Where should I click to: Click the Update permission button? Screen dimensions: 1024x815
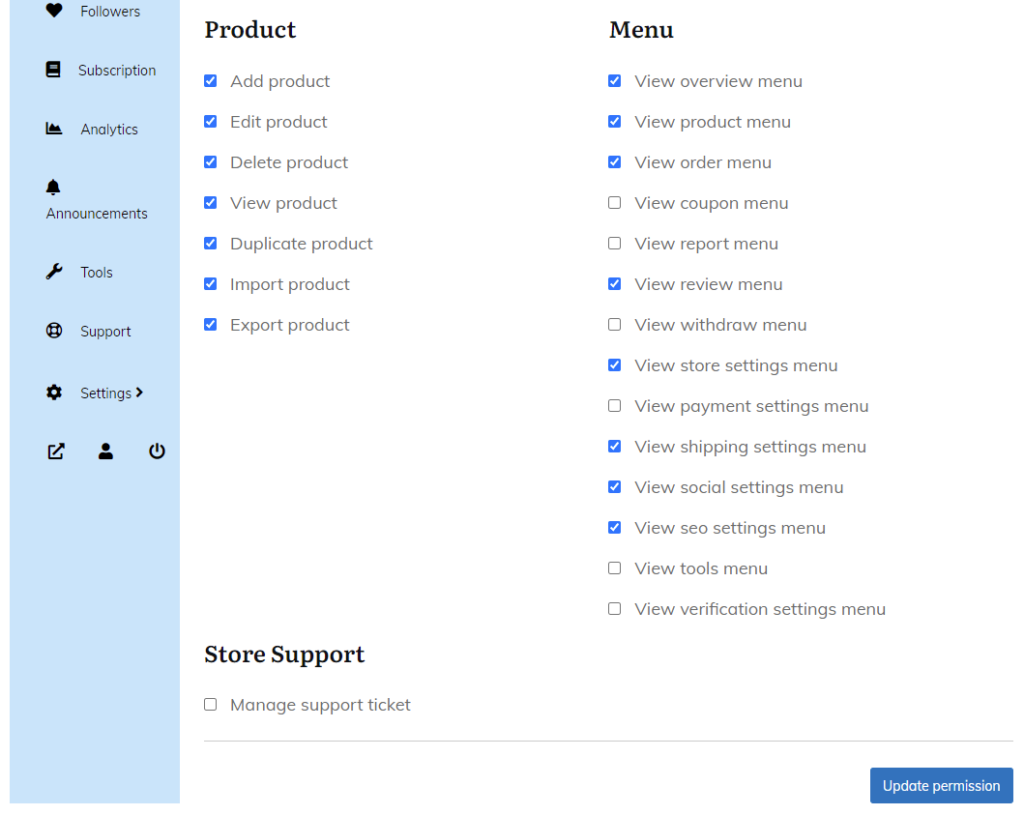940,786
